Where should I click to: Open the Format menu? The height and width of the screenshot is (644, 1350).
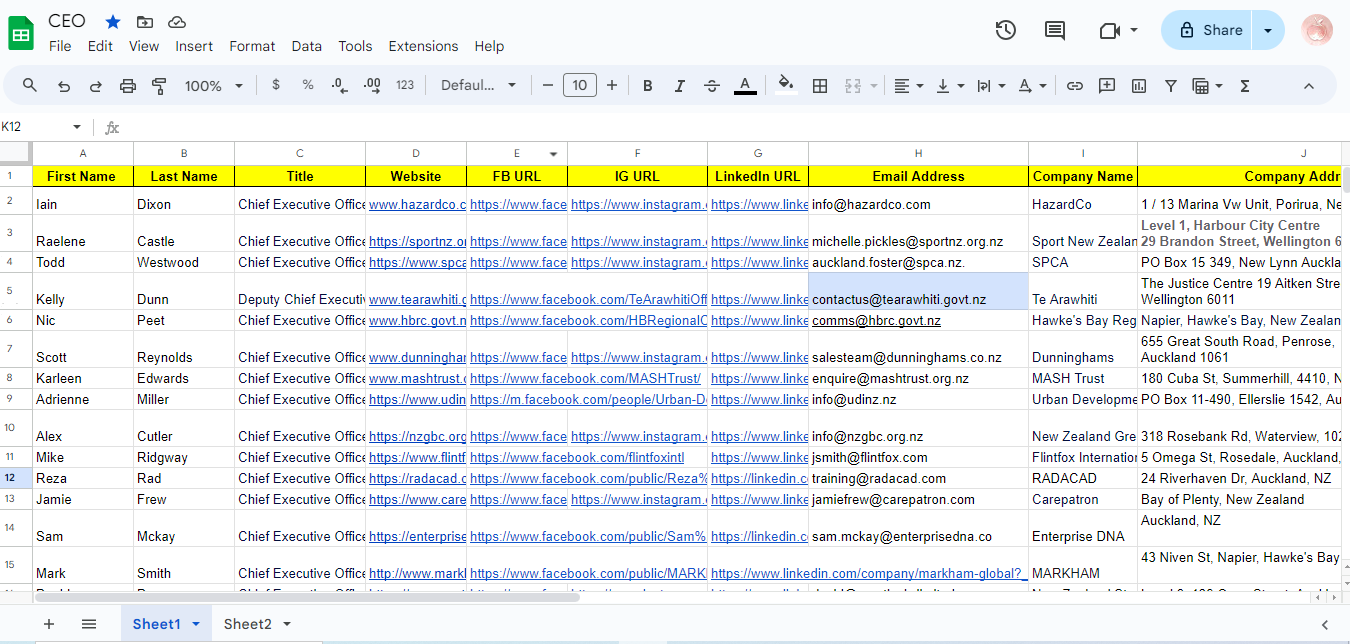(252, 46)
